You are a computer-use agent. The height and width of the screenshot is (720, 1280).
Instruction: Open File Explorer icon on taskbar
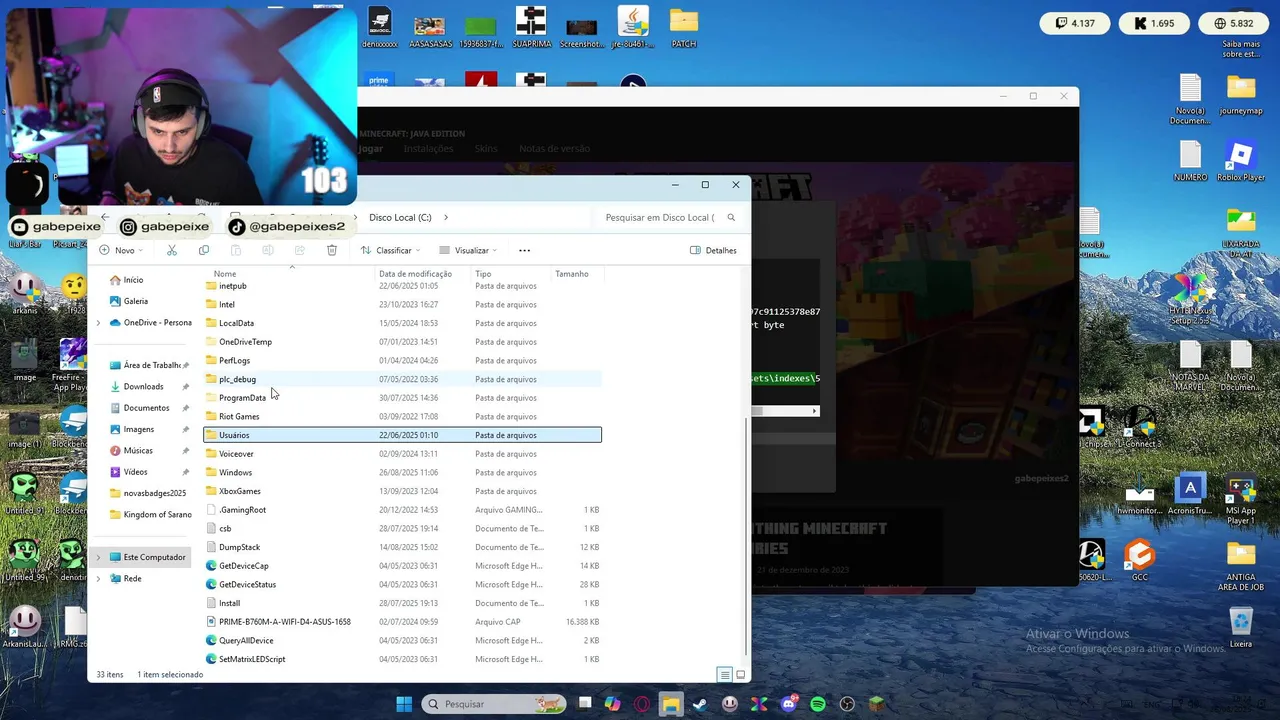click(x=671, y=704)
